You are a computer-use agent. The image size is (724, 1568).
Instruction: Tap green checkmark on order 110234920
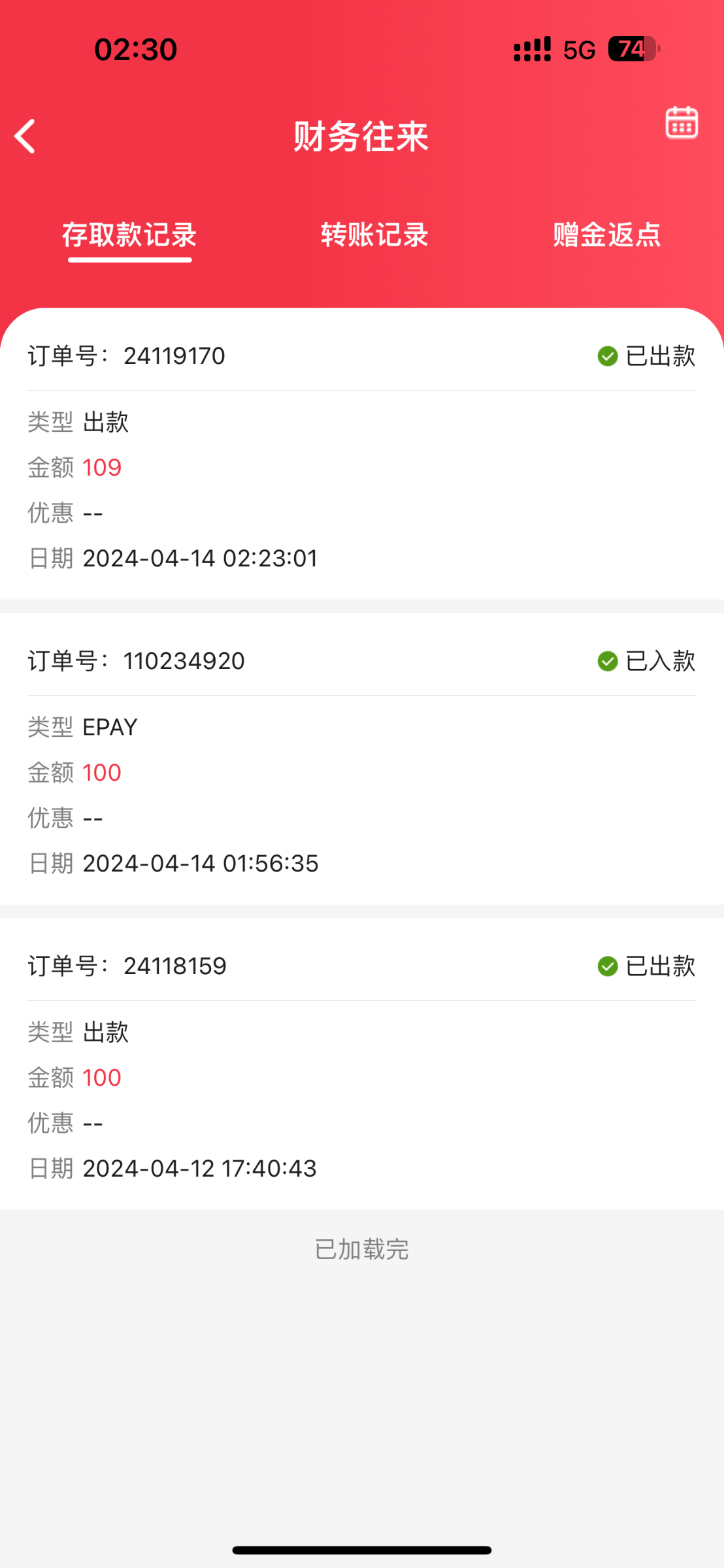tap(608, 661)
